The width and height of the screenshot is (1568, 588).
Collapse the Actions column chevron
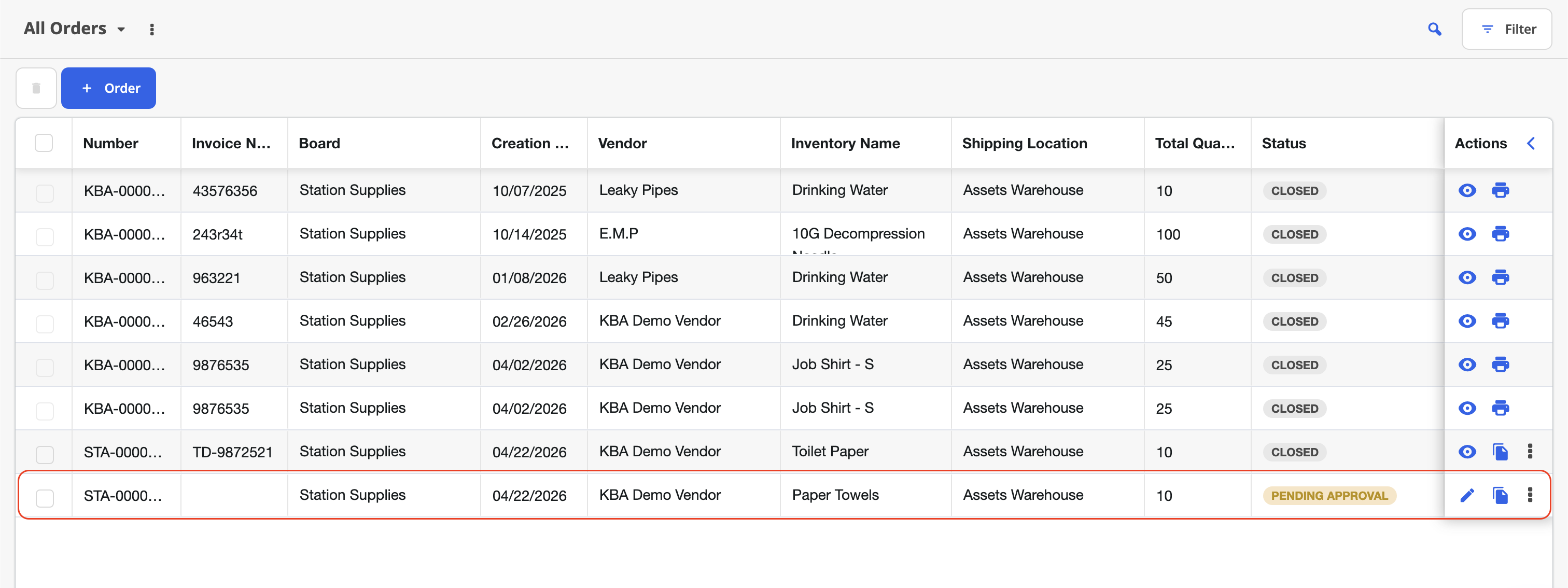coord(1531,143)
